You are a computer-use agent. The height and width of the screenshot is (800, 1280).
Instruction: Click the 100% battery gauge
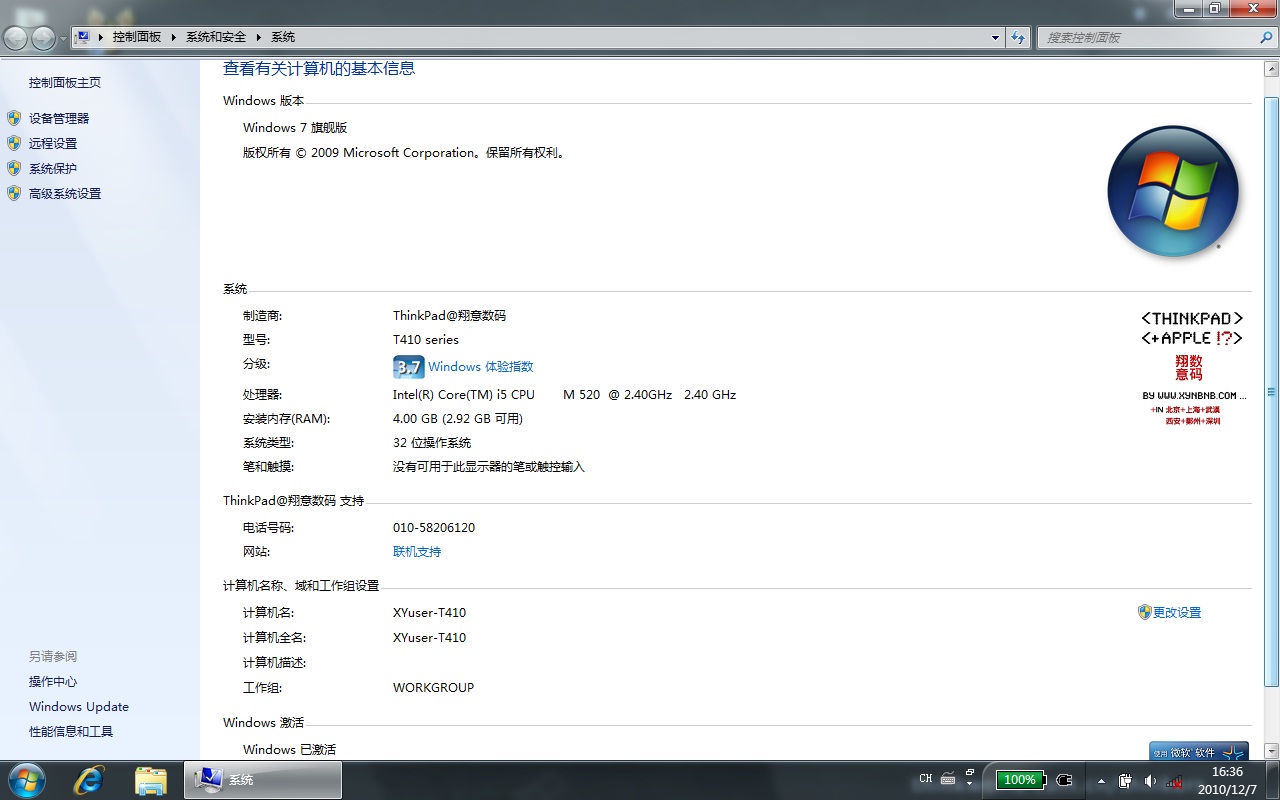[x=1020, y=780]
